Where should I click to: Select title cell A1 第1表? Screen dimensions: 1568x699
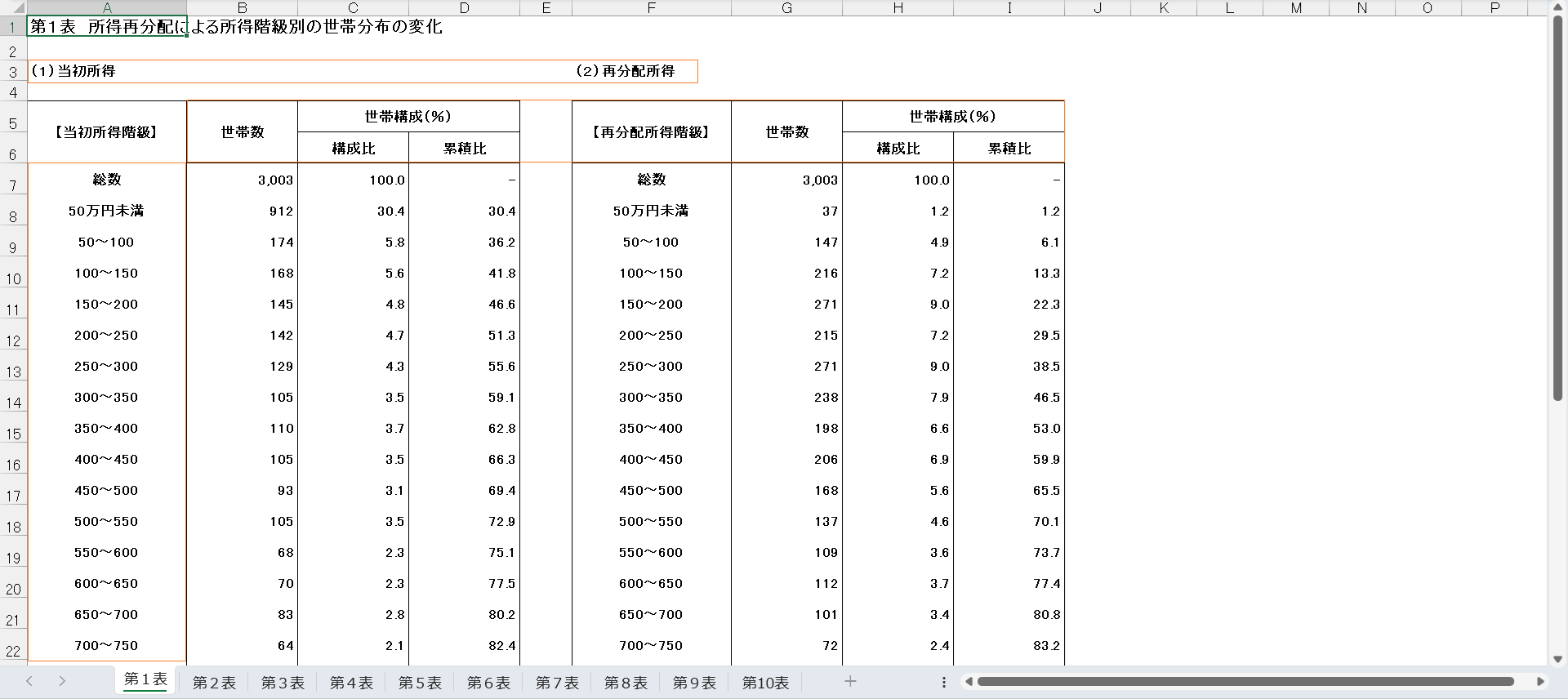(x=107, y=26)
